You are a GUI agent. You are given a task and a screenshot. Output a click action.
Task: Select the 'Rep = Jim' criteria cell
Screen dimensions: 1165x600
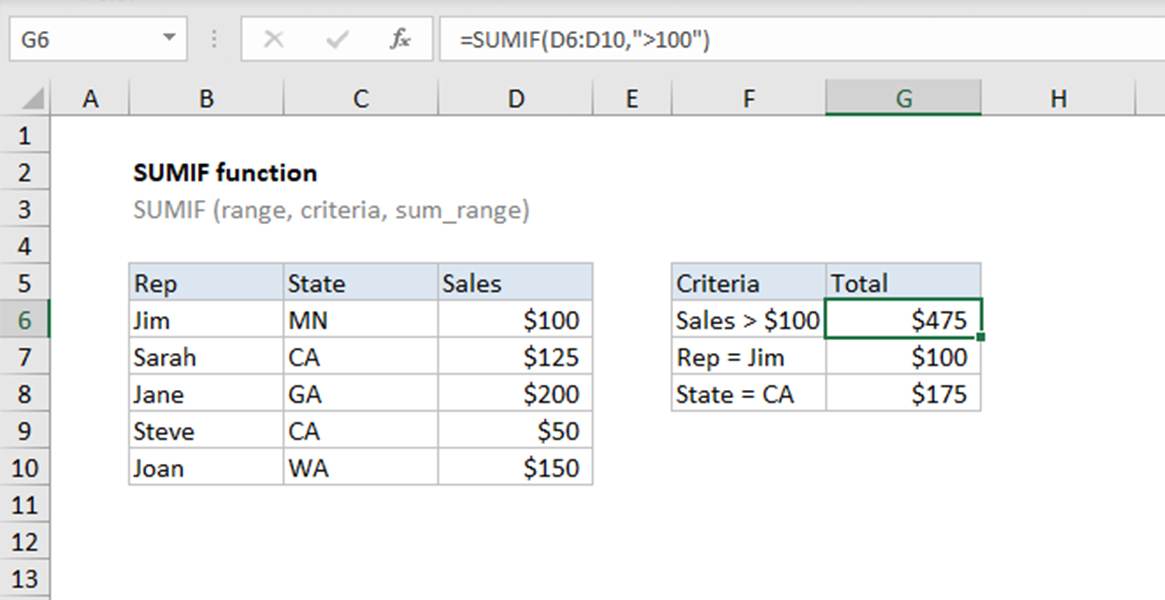748,357
